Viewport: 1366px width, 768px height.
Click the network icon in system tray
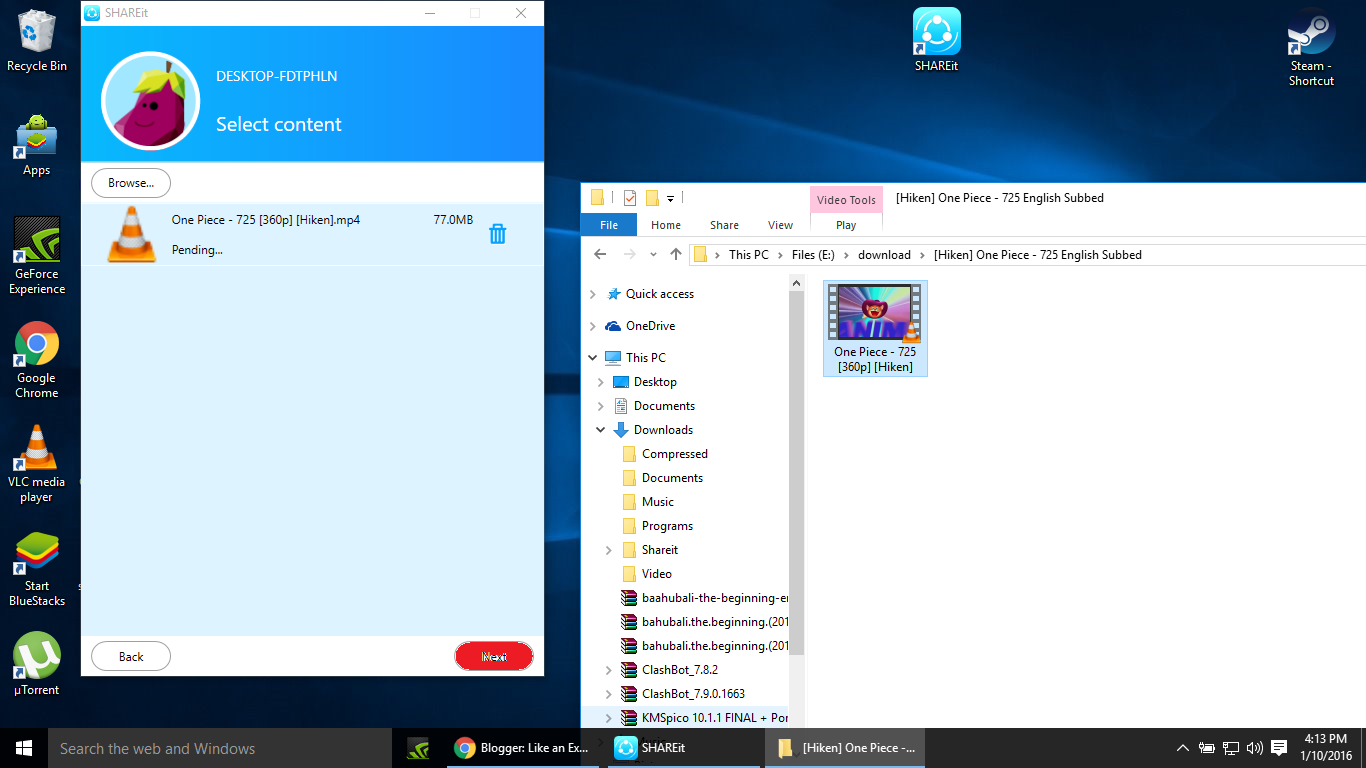[x=1231, y=748]
